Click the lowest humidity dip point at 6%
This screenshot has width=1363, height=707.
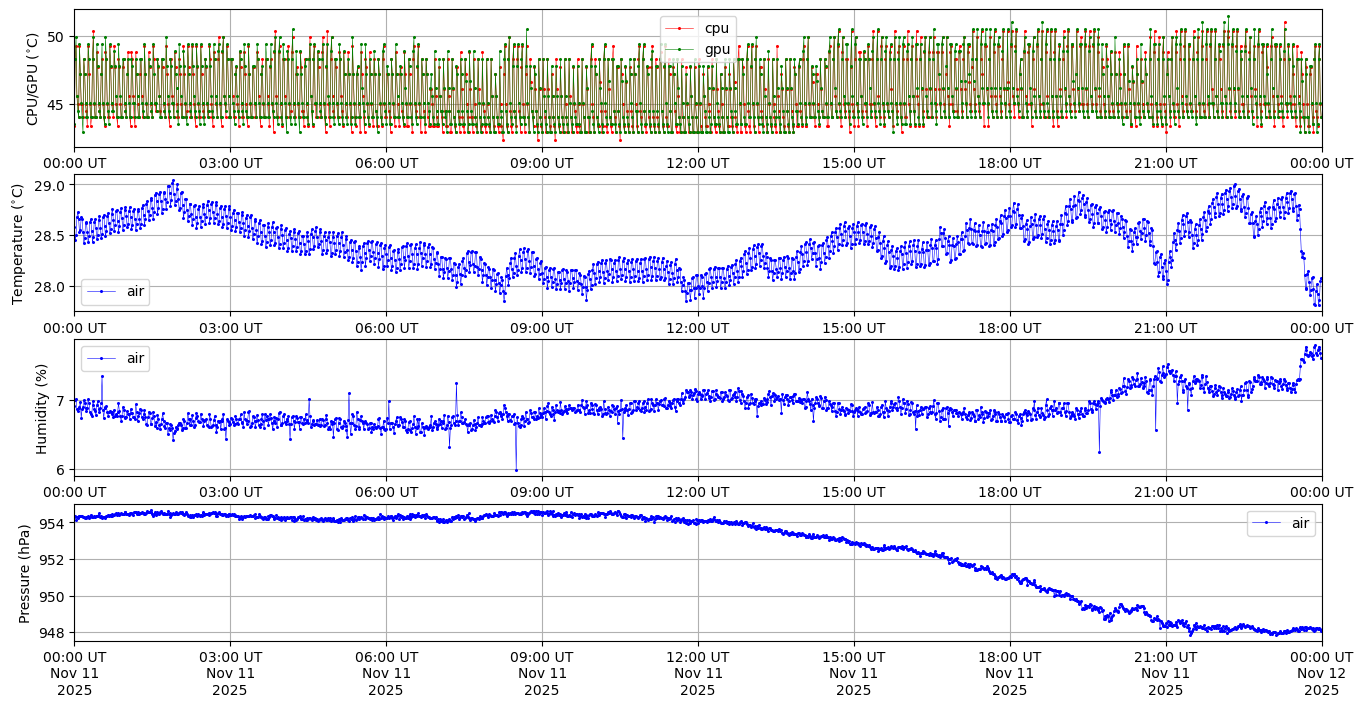tap(516, 470)
